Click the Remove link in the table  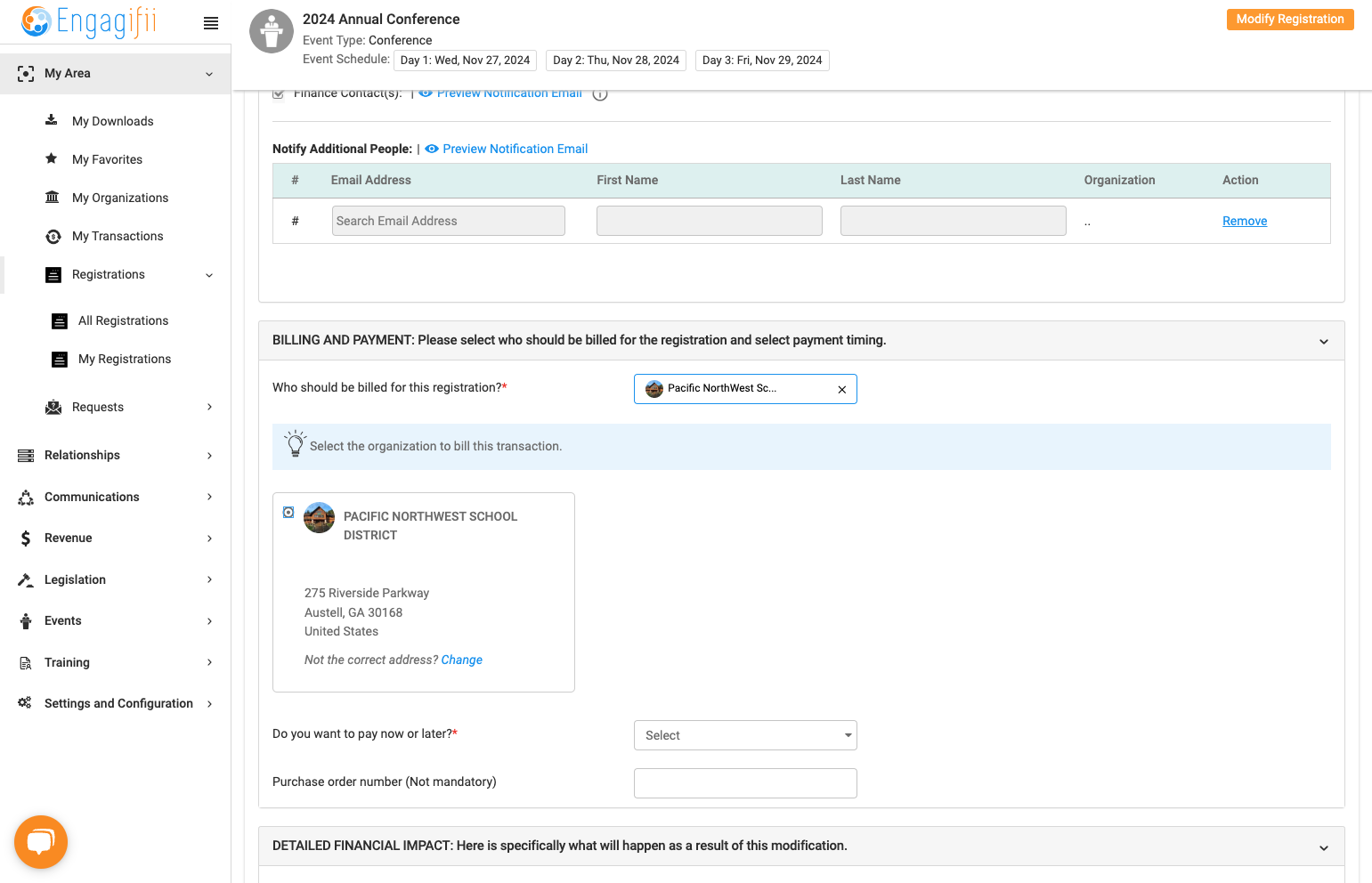(1245, 221)
